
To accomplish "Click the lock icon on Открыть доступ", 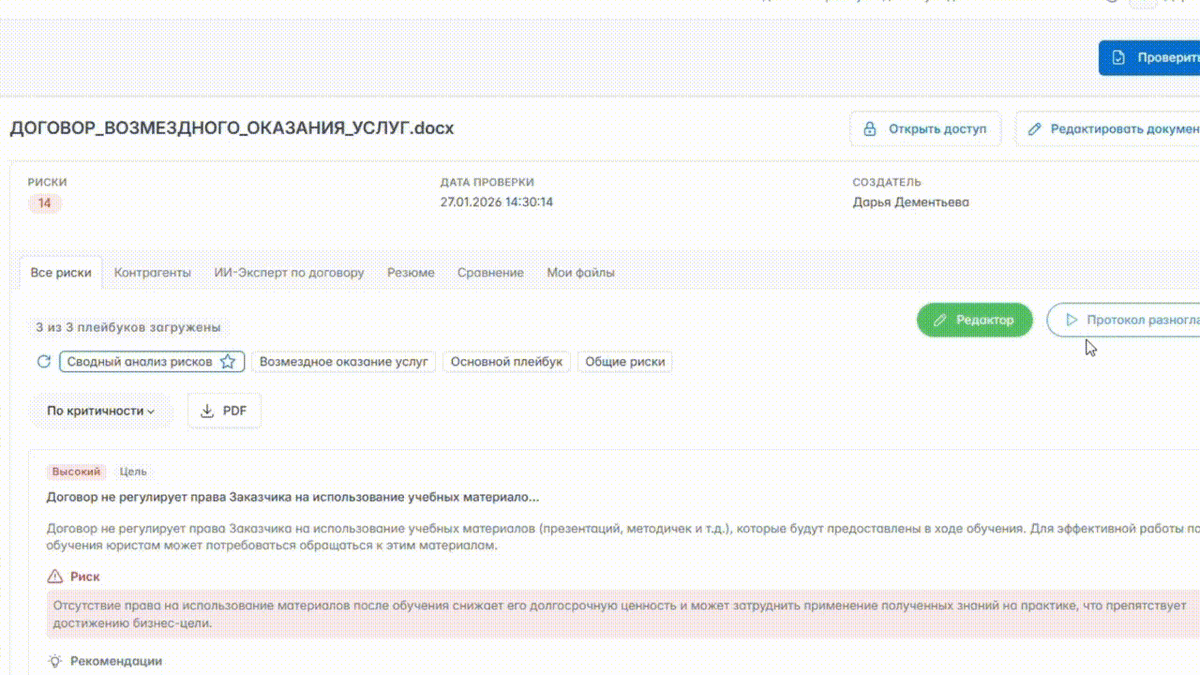I will (x=870, y=129).
